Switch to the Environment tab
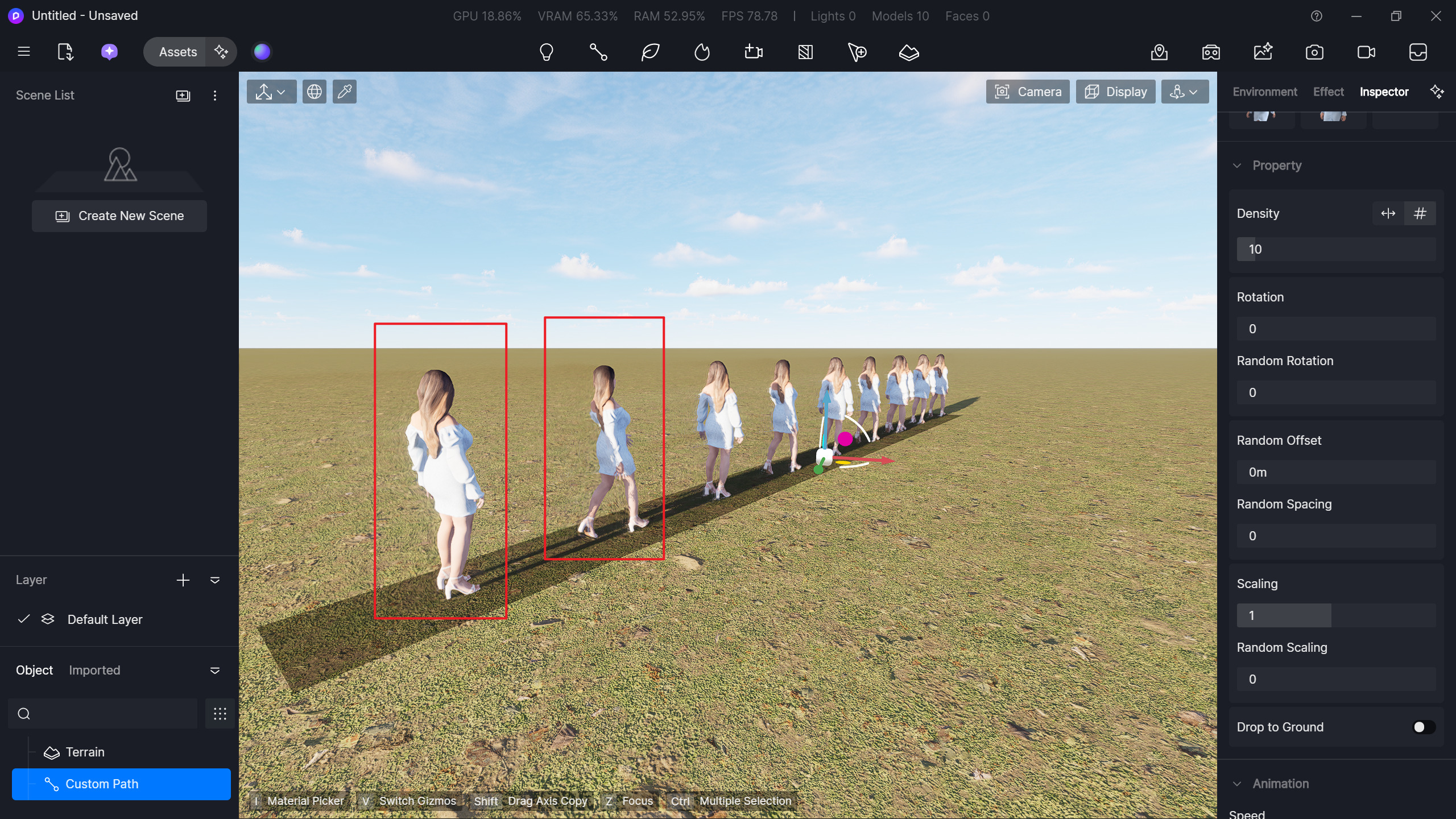 click(x=1264, y=92)
